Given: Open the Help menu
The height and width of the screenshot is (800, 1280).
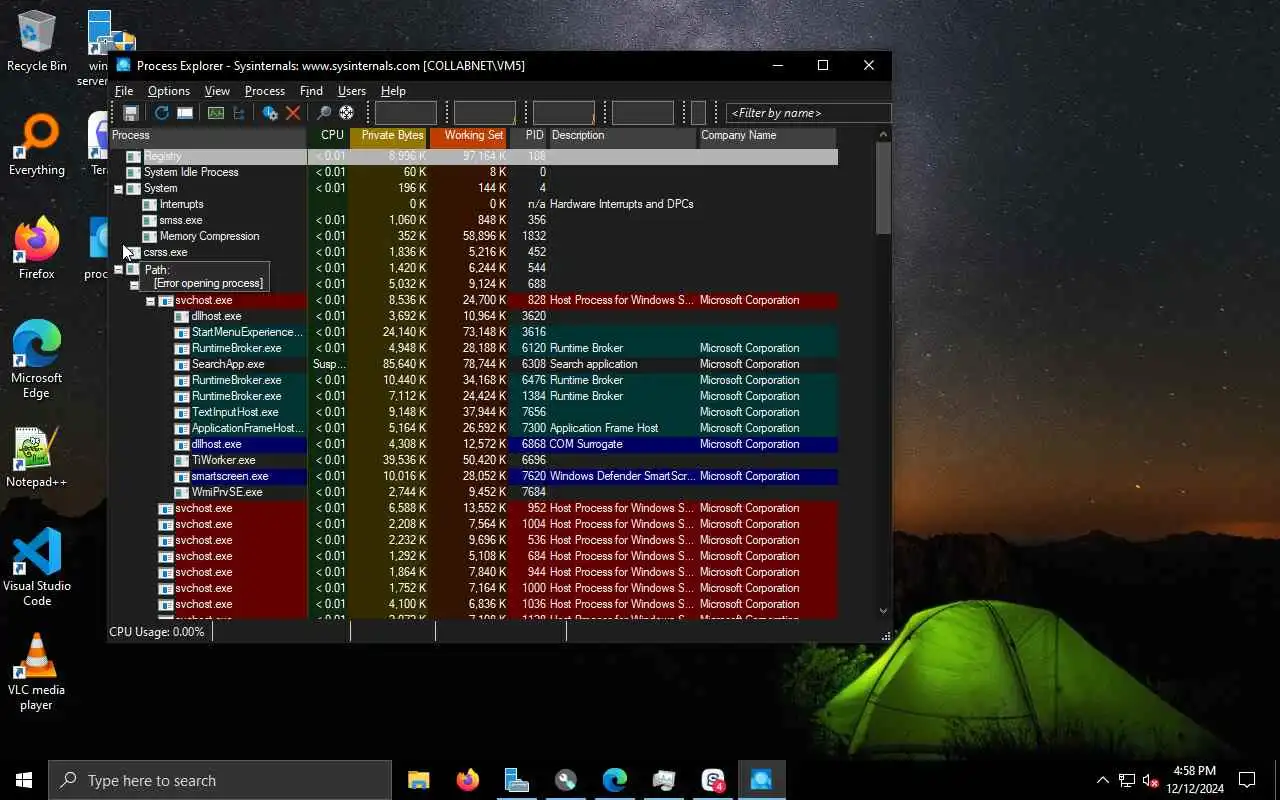Looking at the screenshot, I should tap(393, 91).
